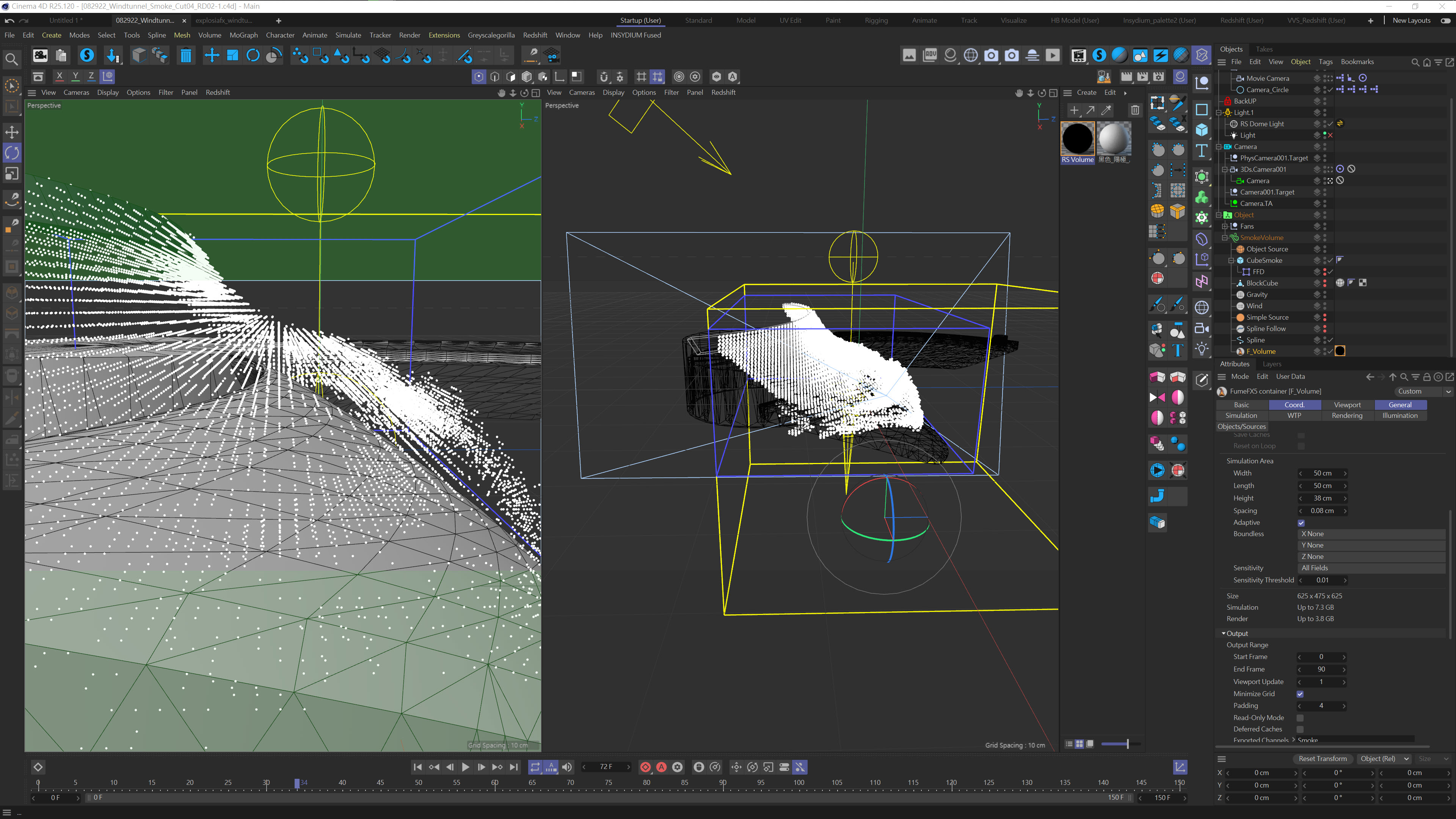The height and width of the screenshot is (819, 1456).
Task: Select the Rotate tool in toolbar
Action: 253,55
